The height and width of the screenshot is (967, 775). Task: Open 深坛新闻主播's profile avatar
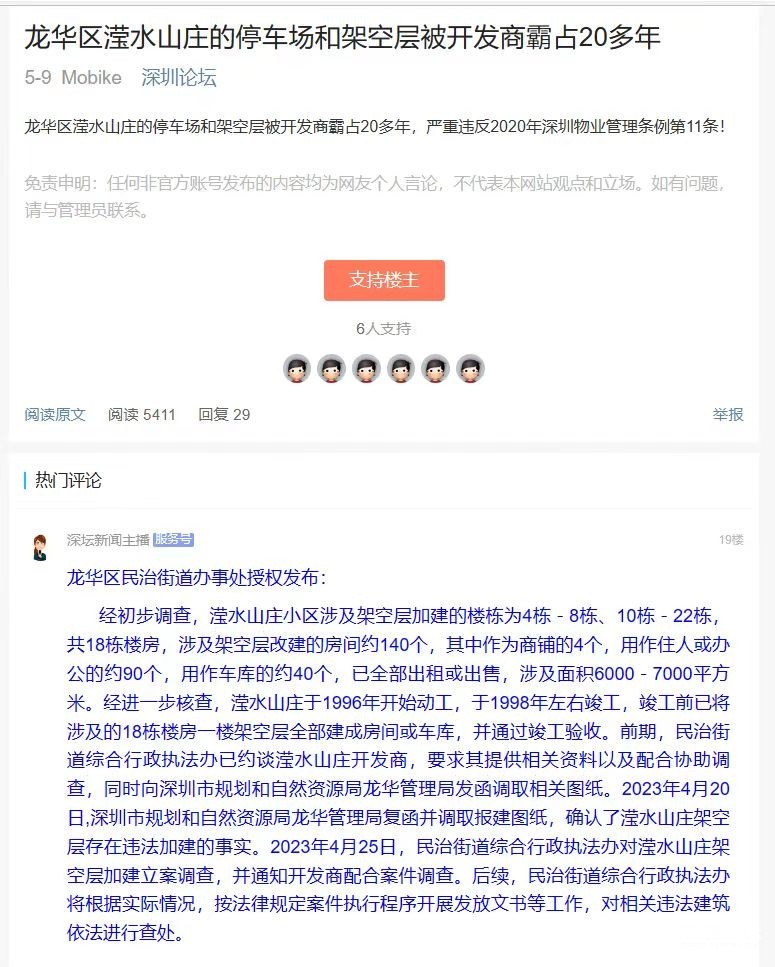coord(41,547)
